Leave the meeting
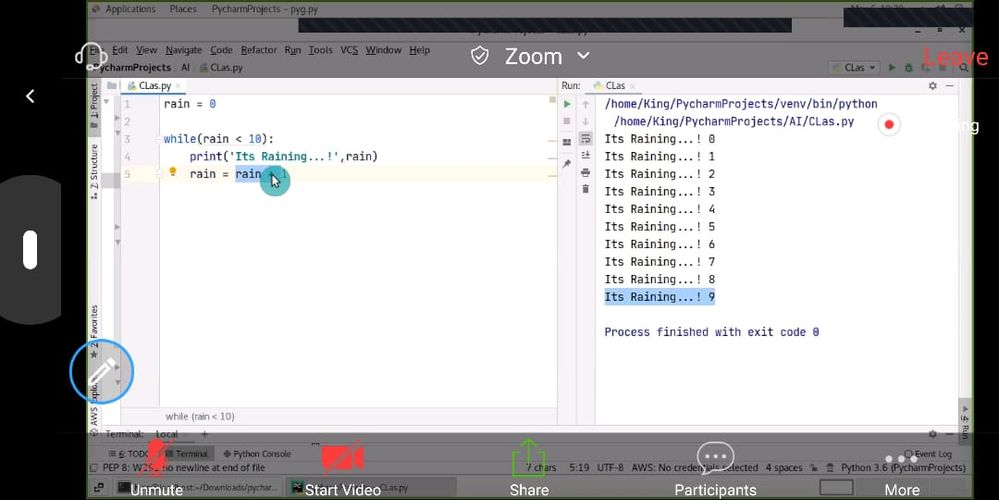999x500 pixels. tap(954, 58)
